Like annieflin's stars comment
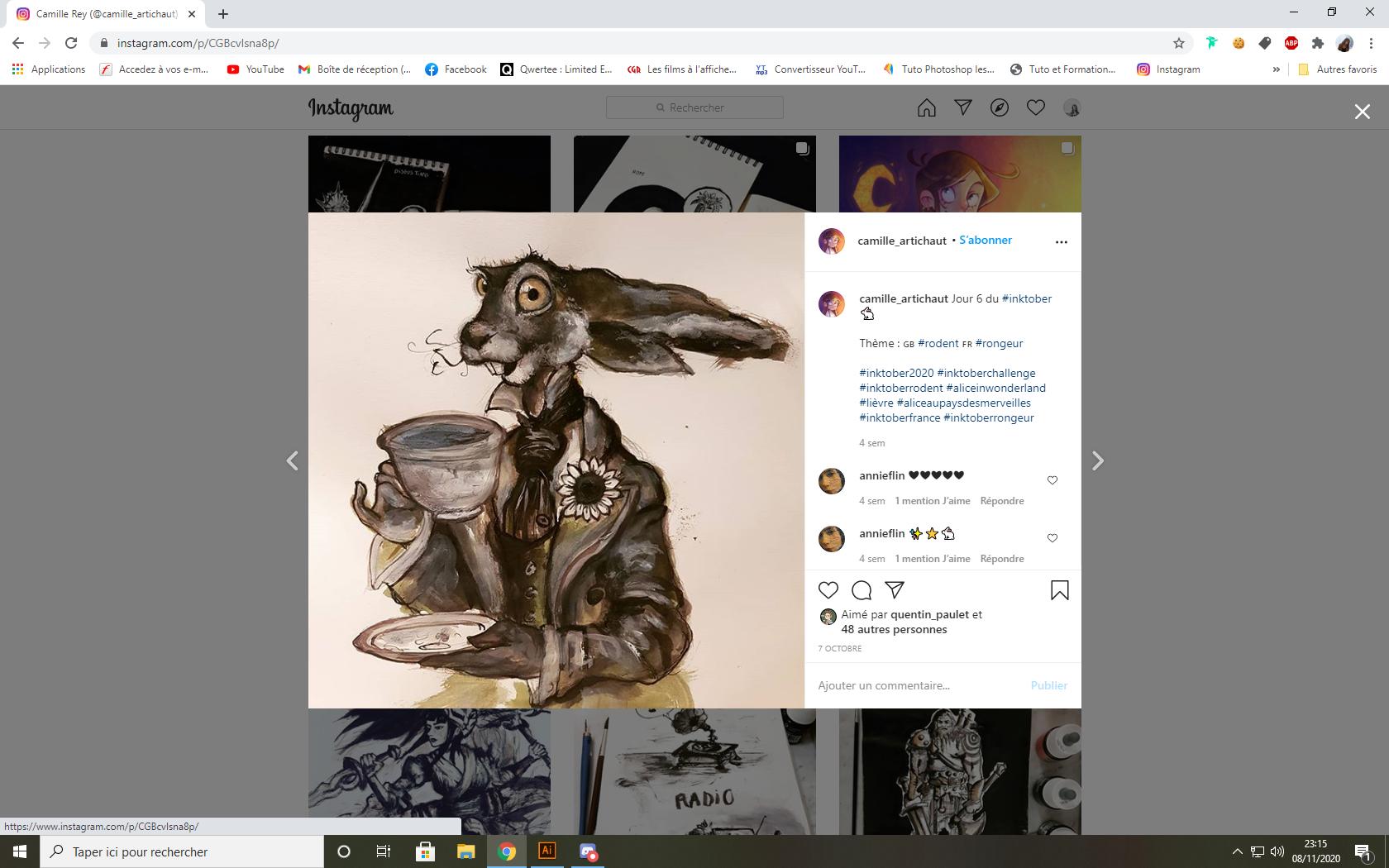 [1052, 538]
